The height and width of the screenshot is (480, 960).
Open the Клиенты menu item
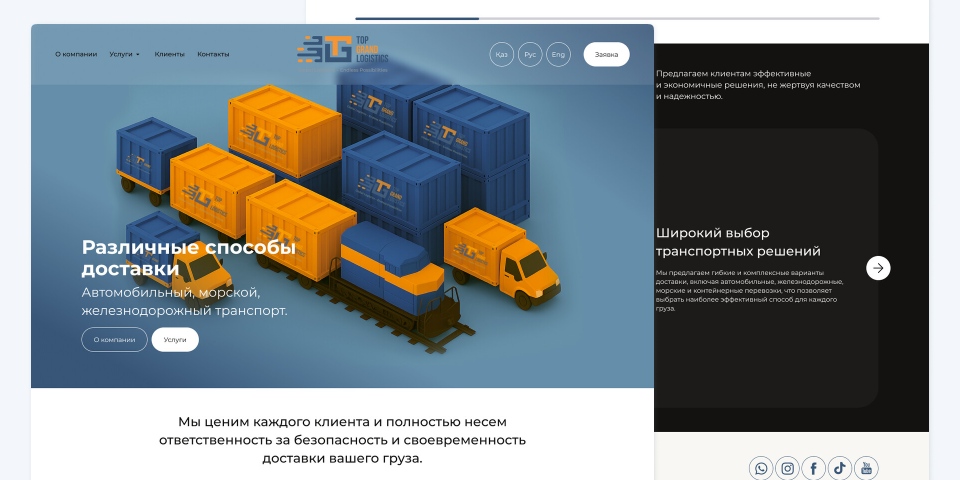coord(170,54)
